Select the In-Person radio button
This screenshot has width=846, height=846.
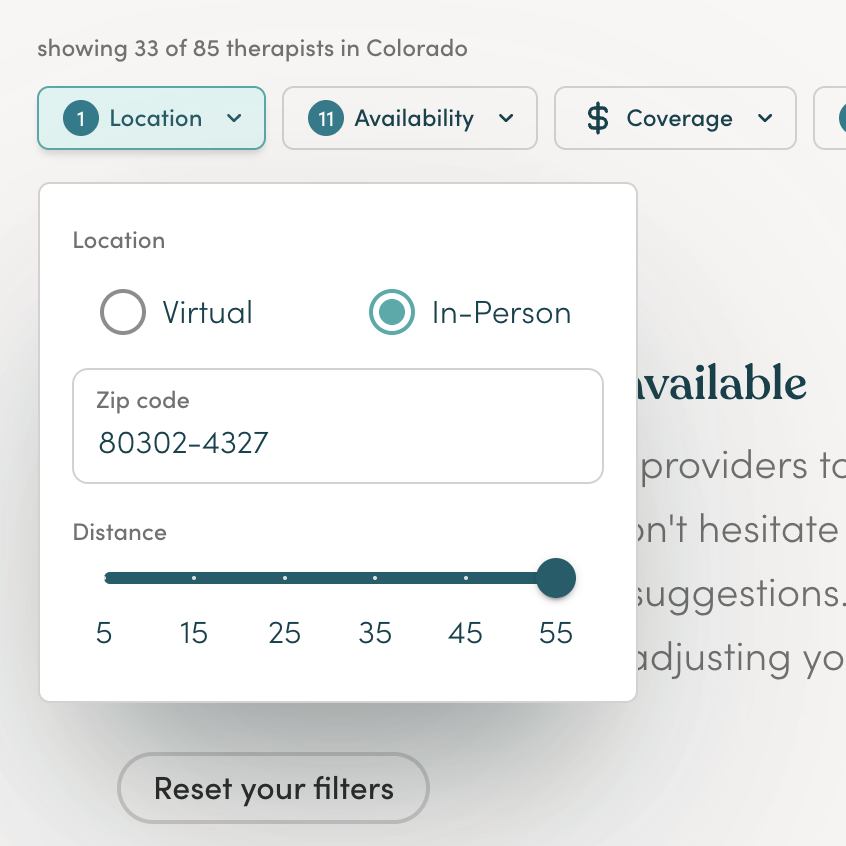(x=392, y=312)
